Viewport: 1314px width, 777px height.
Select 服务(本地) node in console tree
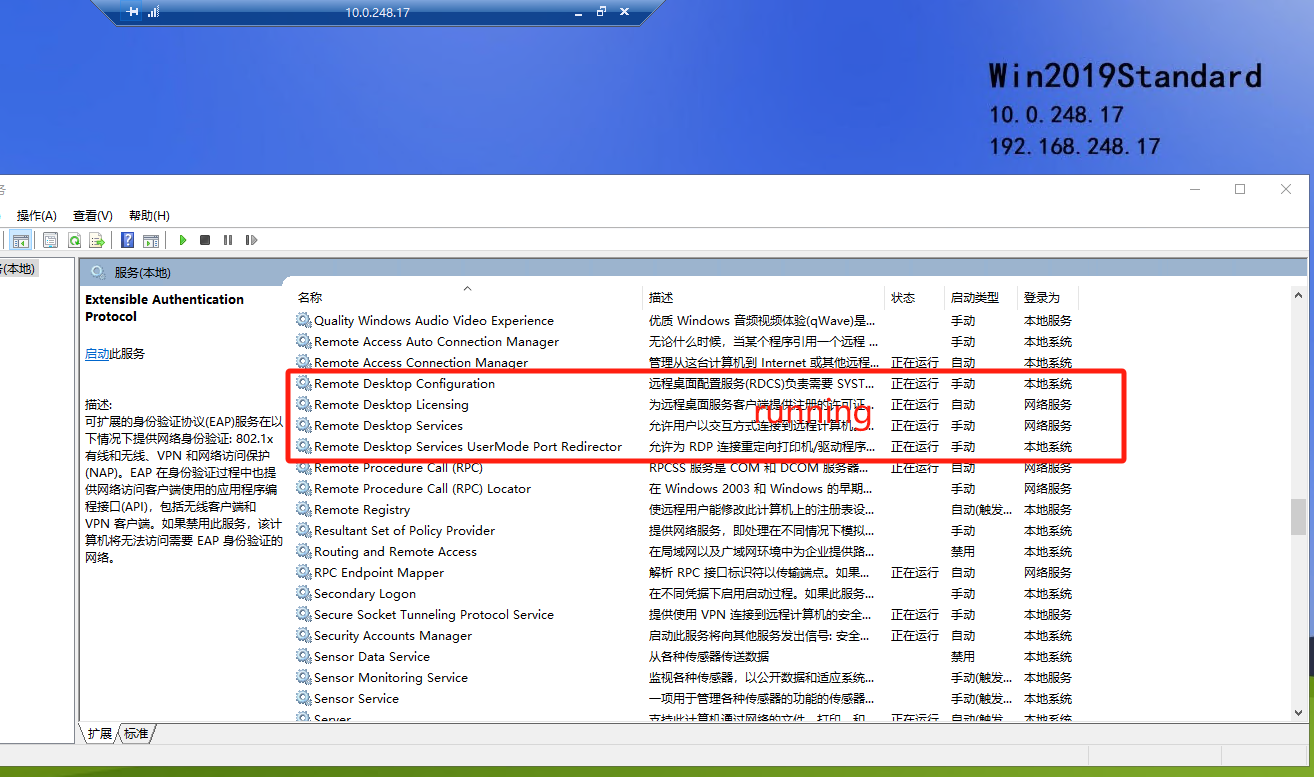17,269
